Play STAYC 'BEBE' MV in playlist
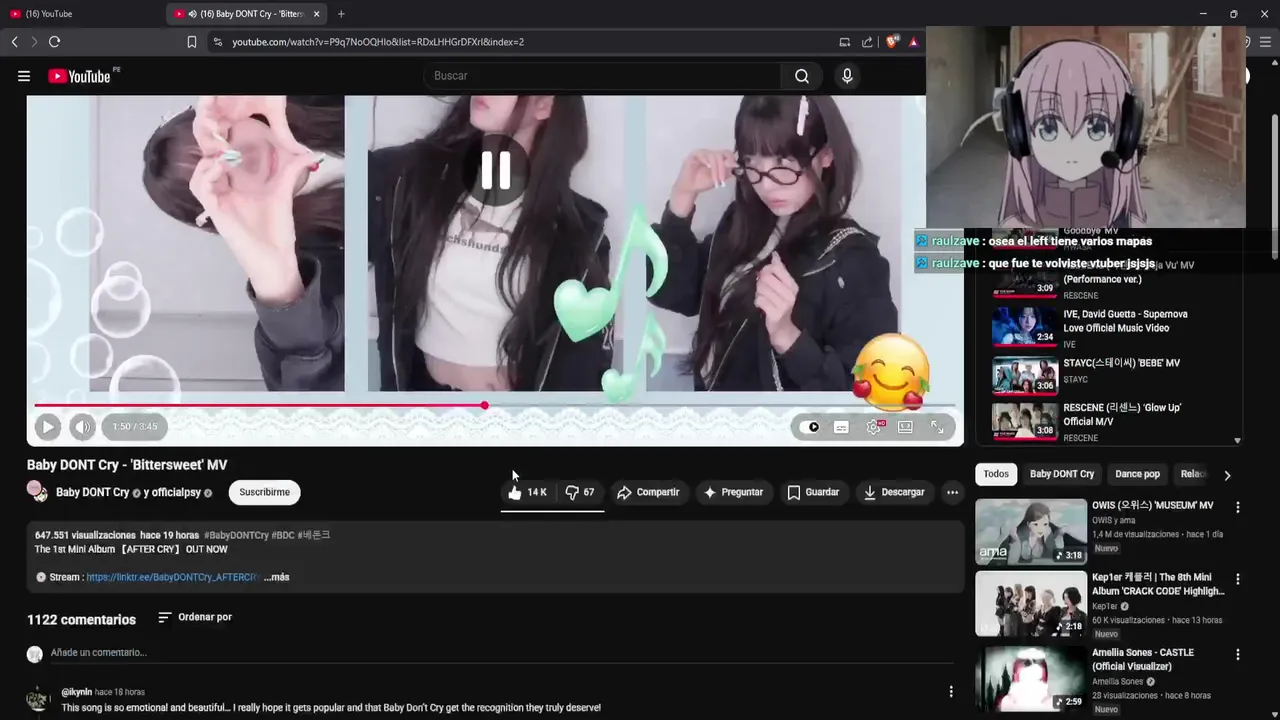 click(x=1107, y=374)
